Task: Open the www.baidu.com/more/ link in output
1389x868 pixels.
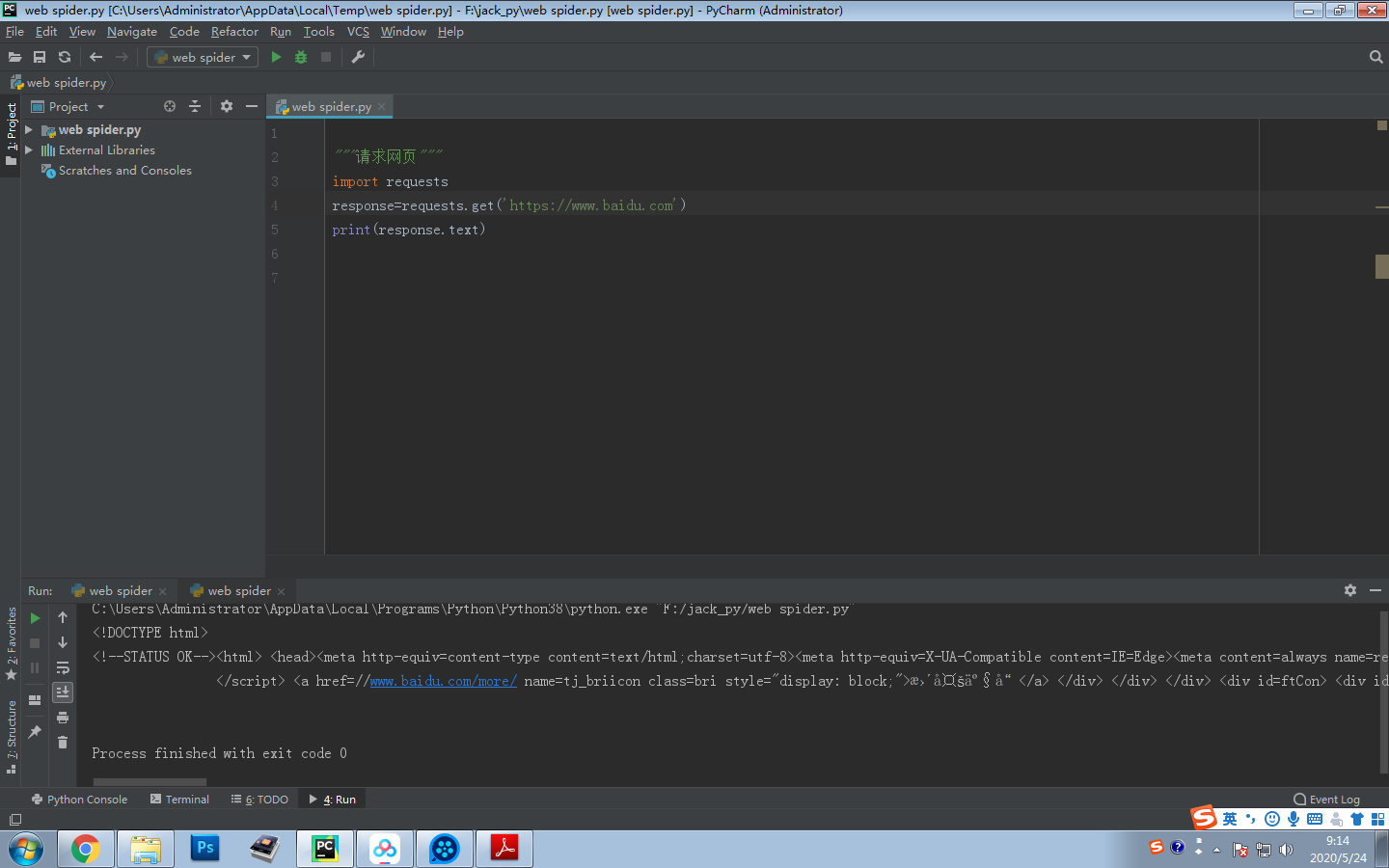Action: [443, 681]
